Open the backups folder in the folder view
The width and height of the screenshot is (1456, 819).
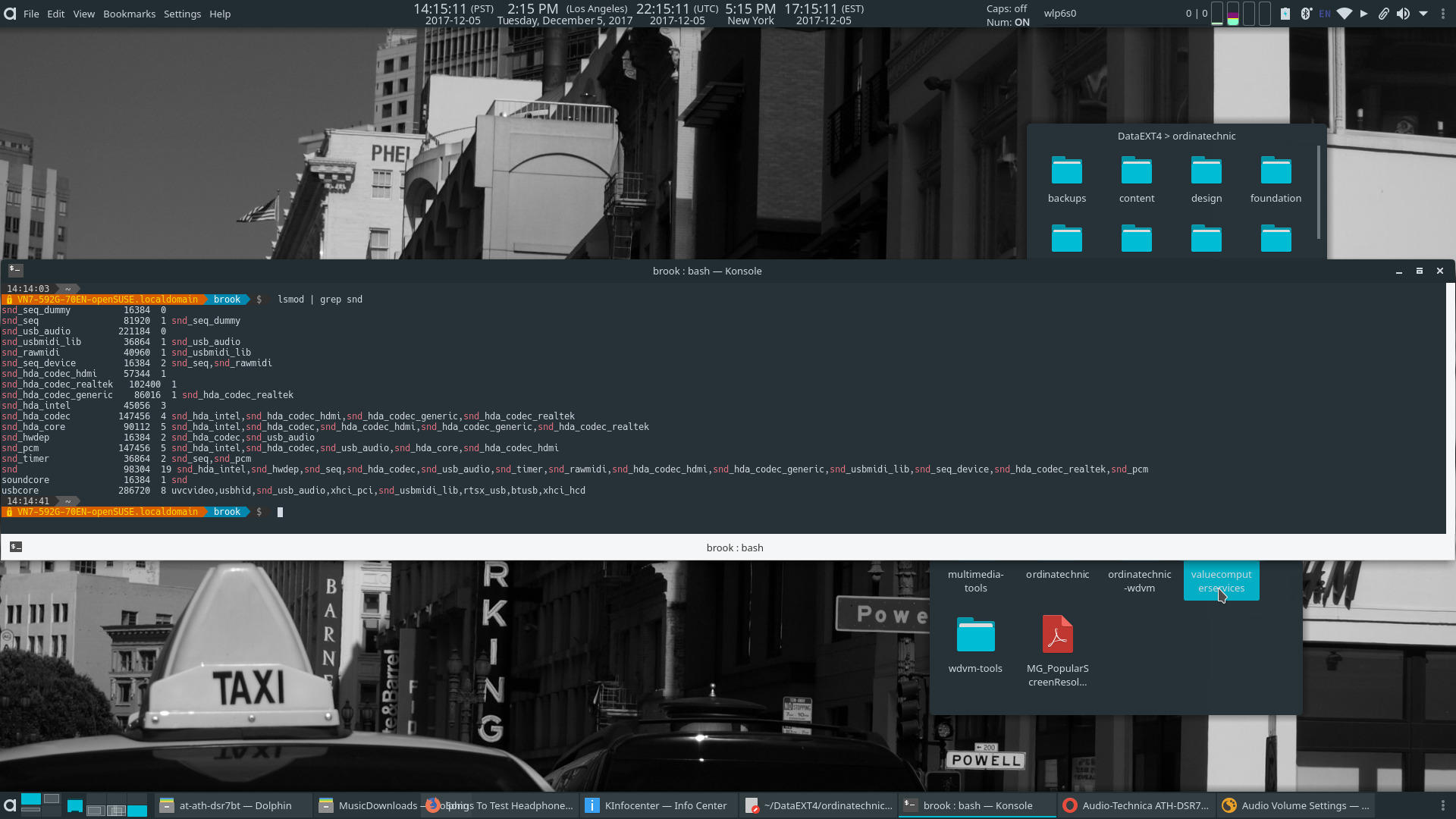coord(1067,180)
